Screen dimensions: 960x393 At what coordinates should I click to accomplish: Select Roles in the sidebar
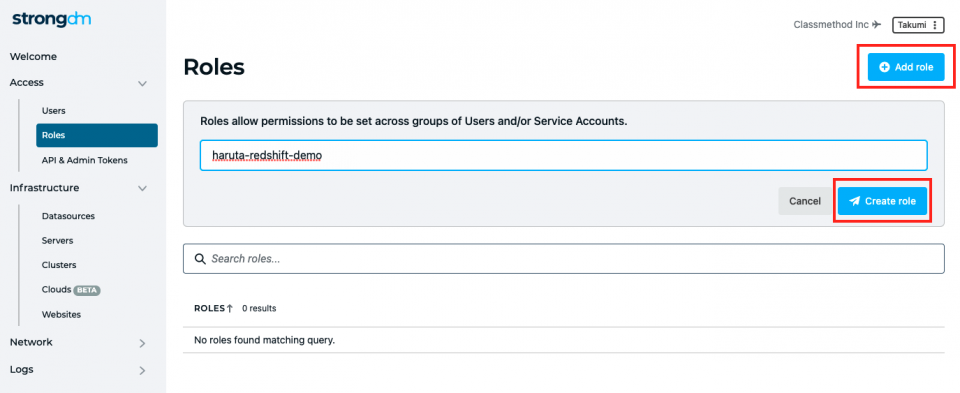tap(97, 135)
